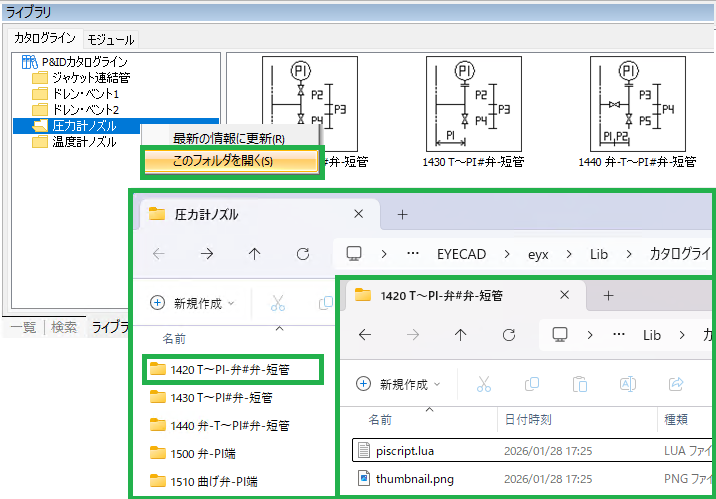Click the paste clipboard icon in 1420 folder window
Image resolution: width=716 pixels, height=499 pixels.
click(x=579, y=384)
